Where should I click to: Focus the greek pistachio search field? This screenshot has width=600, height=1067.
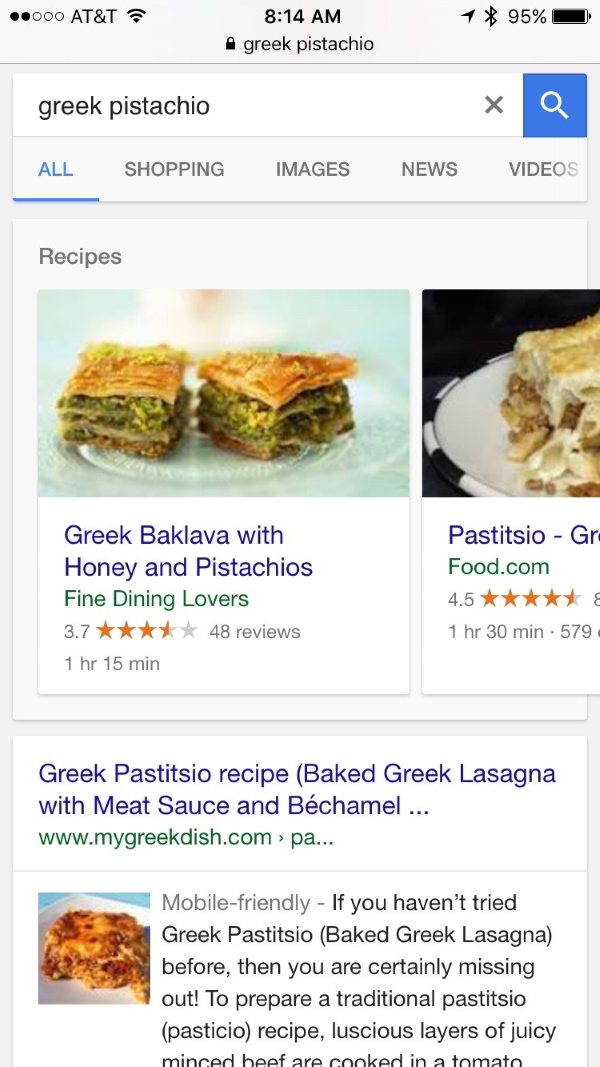(252, 105)
